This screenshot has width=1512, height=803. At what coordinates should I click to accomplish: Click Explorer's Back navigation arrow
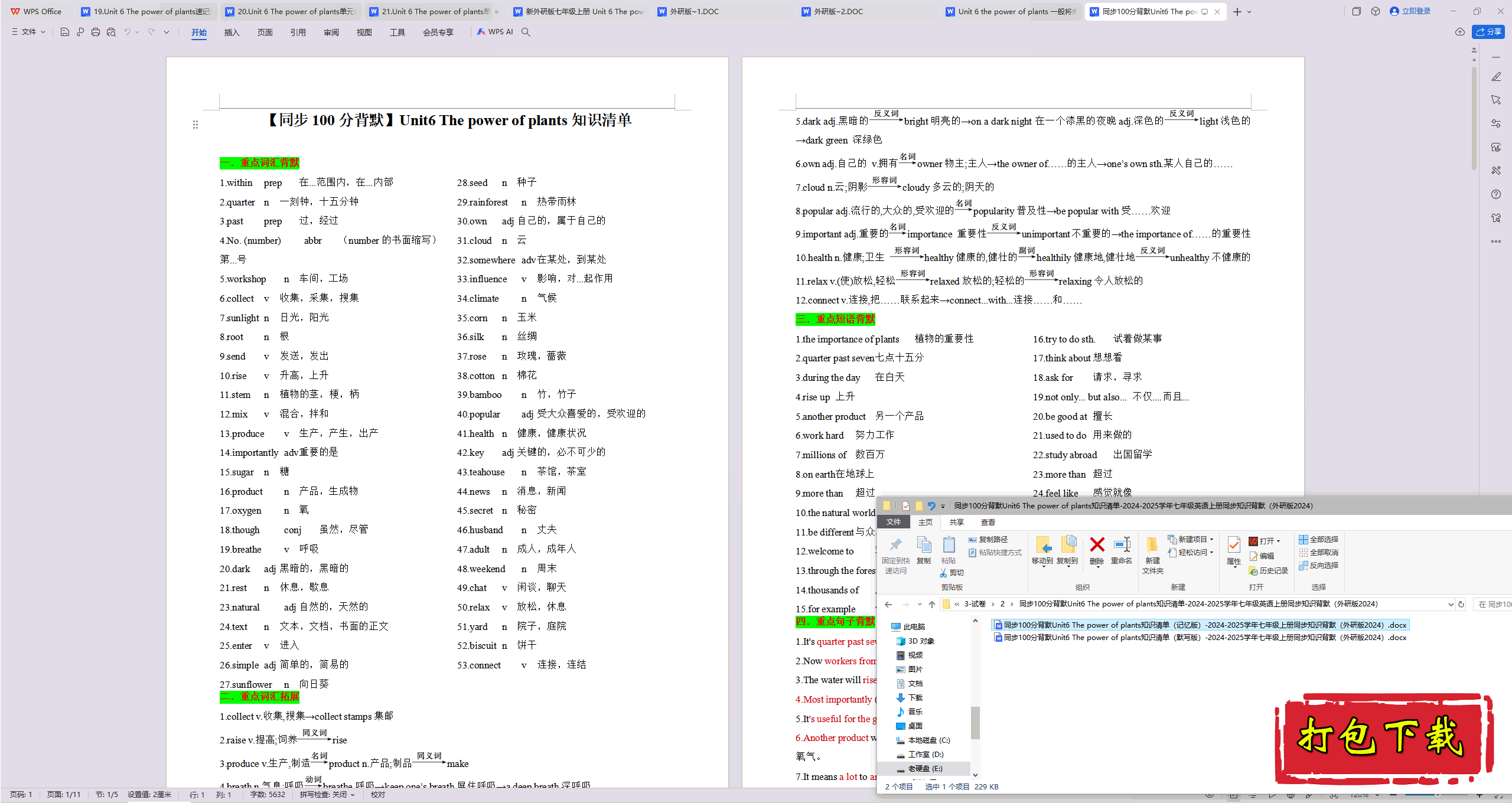pos(888,605)
